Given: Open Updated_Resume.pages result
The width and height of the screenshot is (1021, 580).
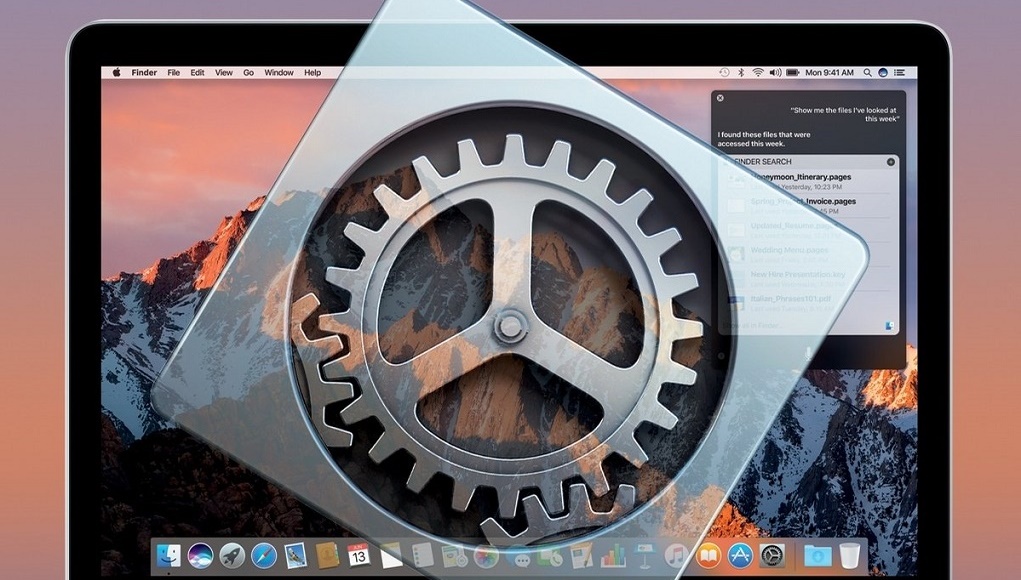Looking at the screenshot, I should pos(807,230).
